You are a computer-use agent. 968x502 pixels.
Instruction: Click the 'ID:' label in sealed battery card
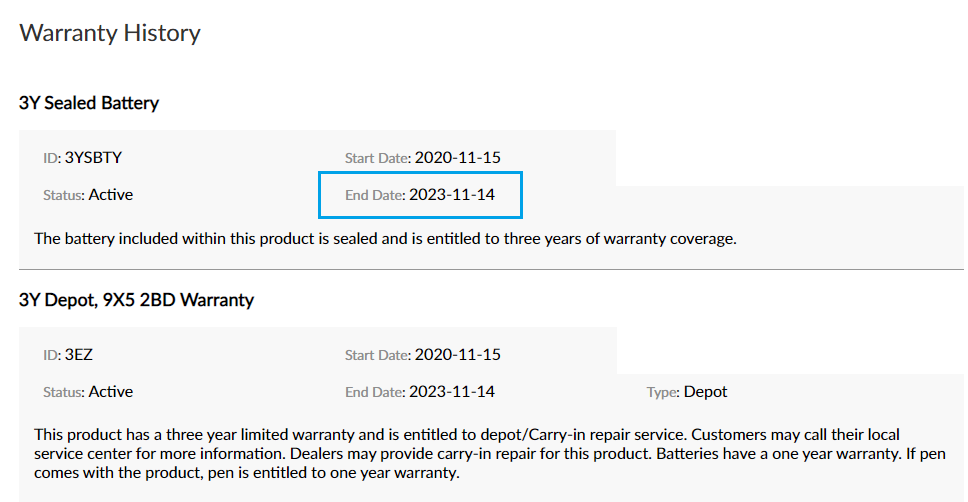point(52,159)
